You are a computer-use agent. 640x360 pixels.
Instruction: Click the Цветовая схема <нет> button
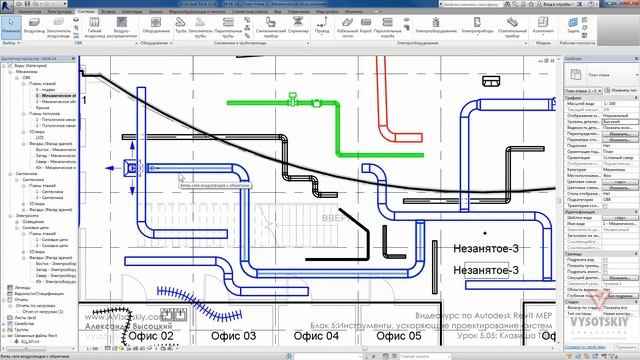(x=620, y=182)
